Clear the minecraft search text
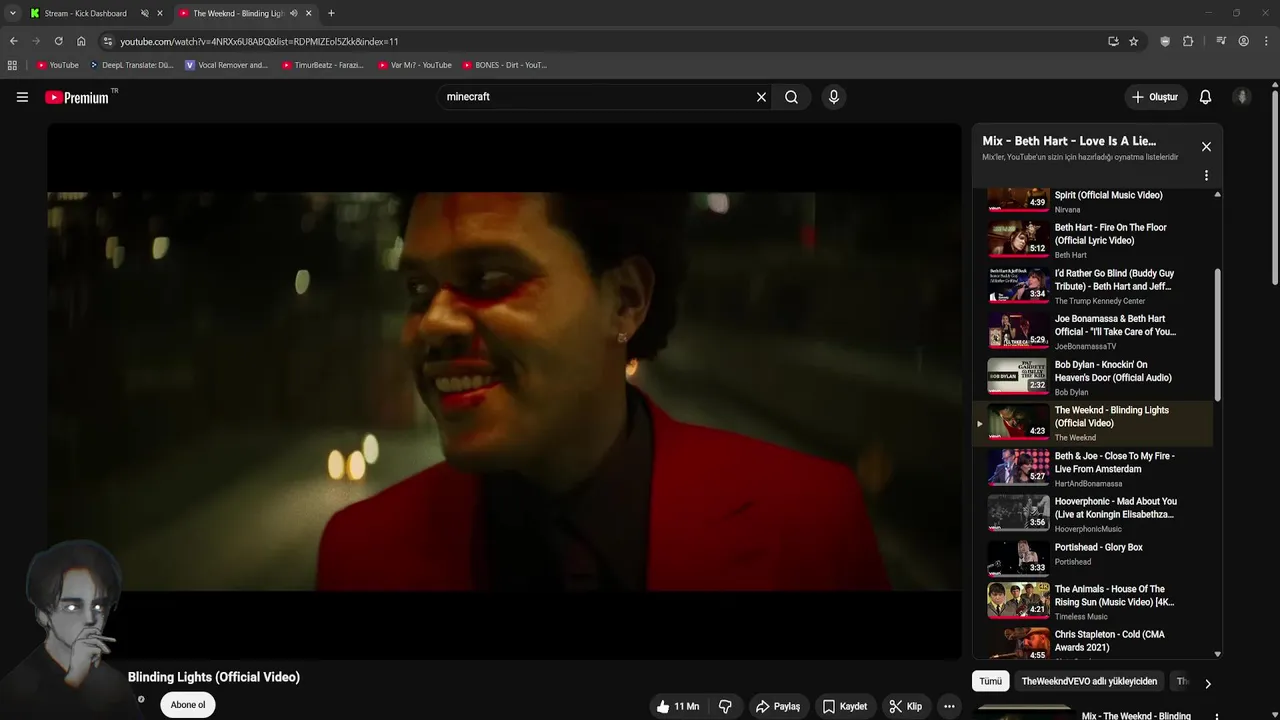 point(761,97)
